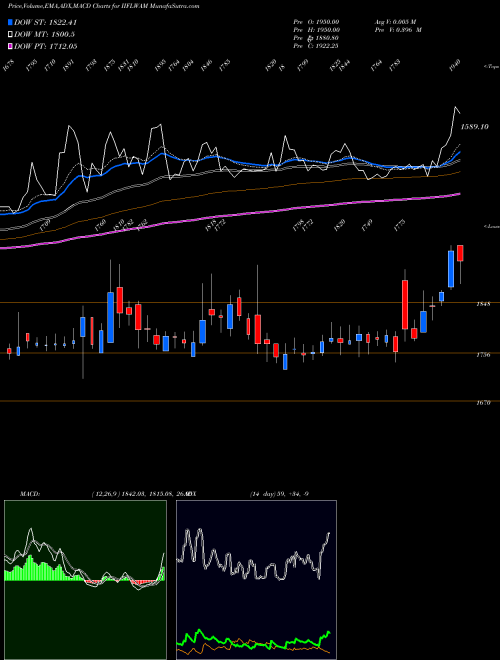This screenshot has width=500, height=660.
Task: Click the MACD histogram chart panel
Action: (85, 580)
